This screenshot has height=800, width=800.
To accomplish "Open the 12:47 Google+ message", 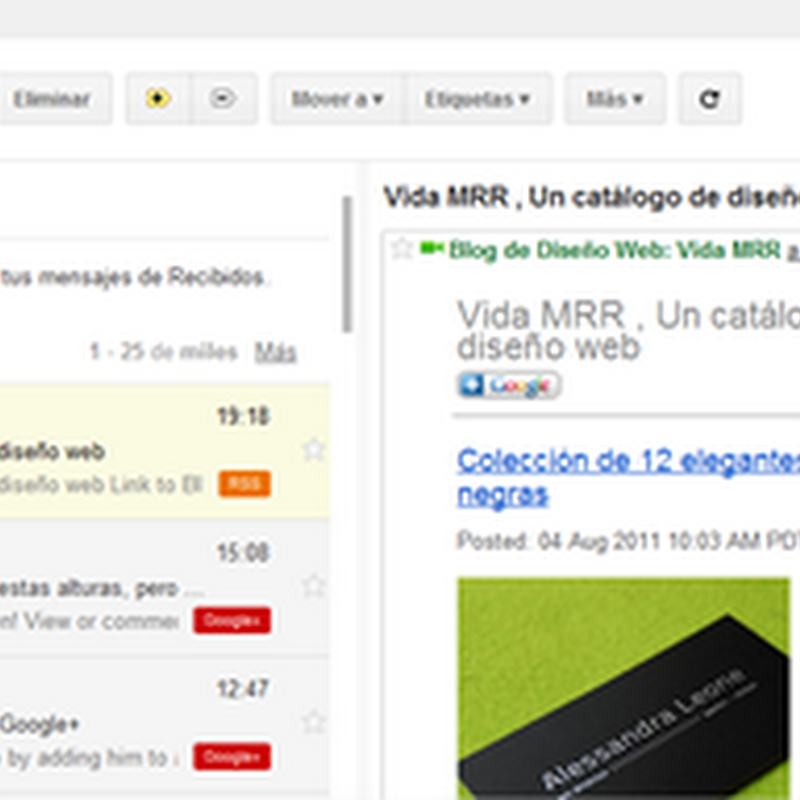I will tap(164, 724).
